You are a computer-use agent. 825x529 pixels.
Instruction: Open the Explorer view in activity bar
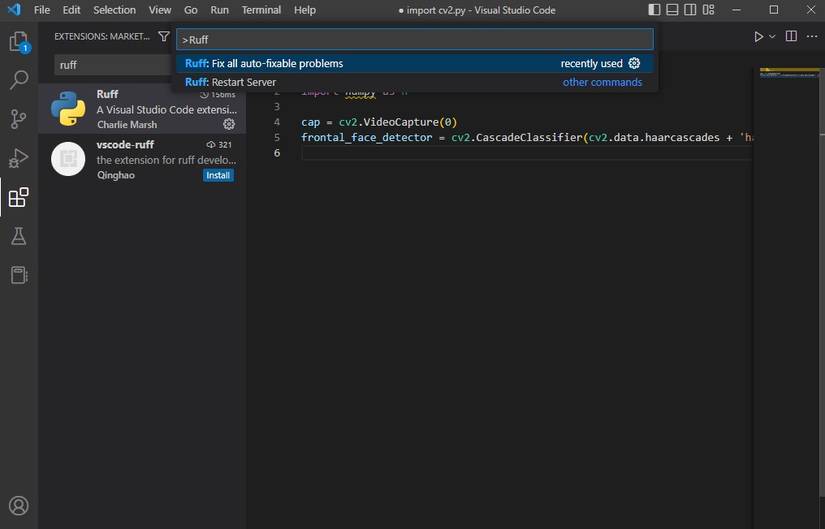tap(18, 42)
